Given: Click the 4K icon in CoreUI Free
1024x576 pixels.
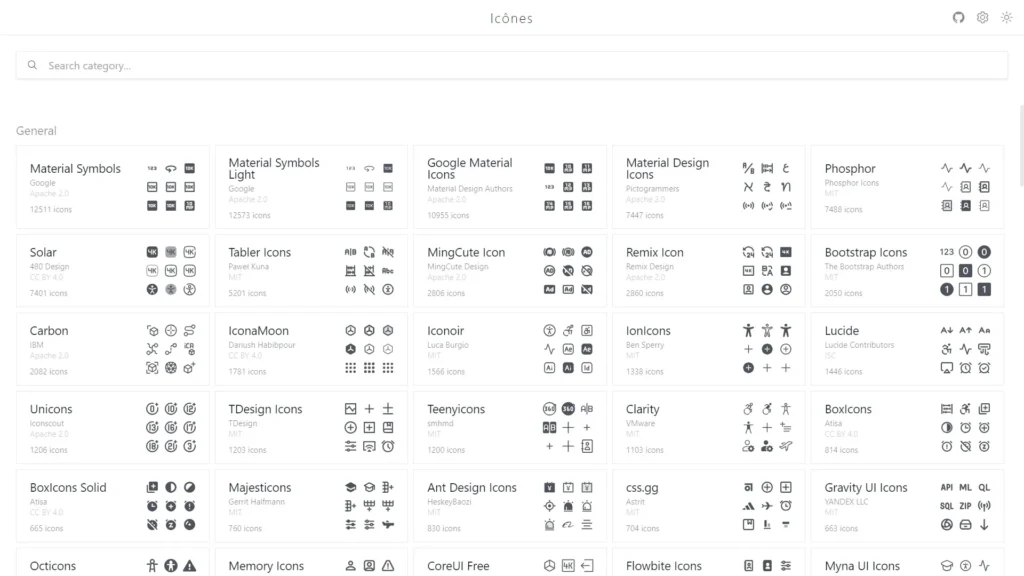Looking at the screenshot, I should click(x=568, y=566).
